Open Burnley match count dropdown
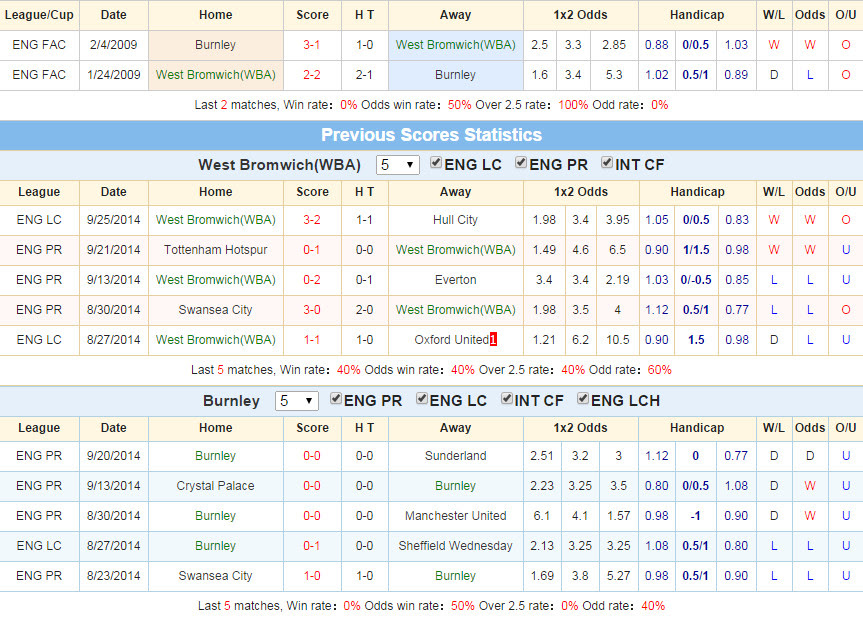This screenshot has width=863, height=621. (297, 401)
